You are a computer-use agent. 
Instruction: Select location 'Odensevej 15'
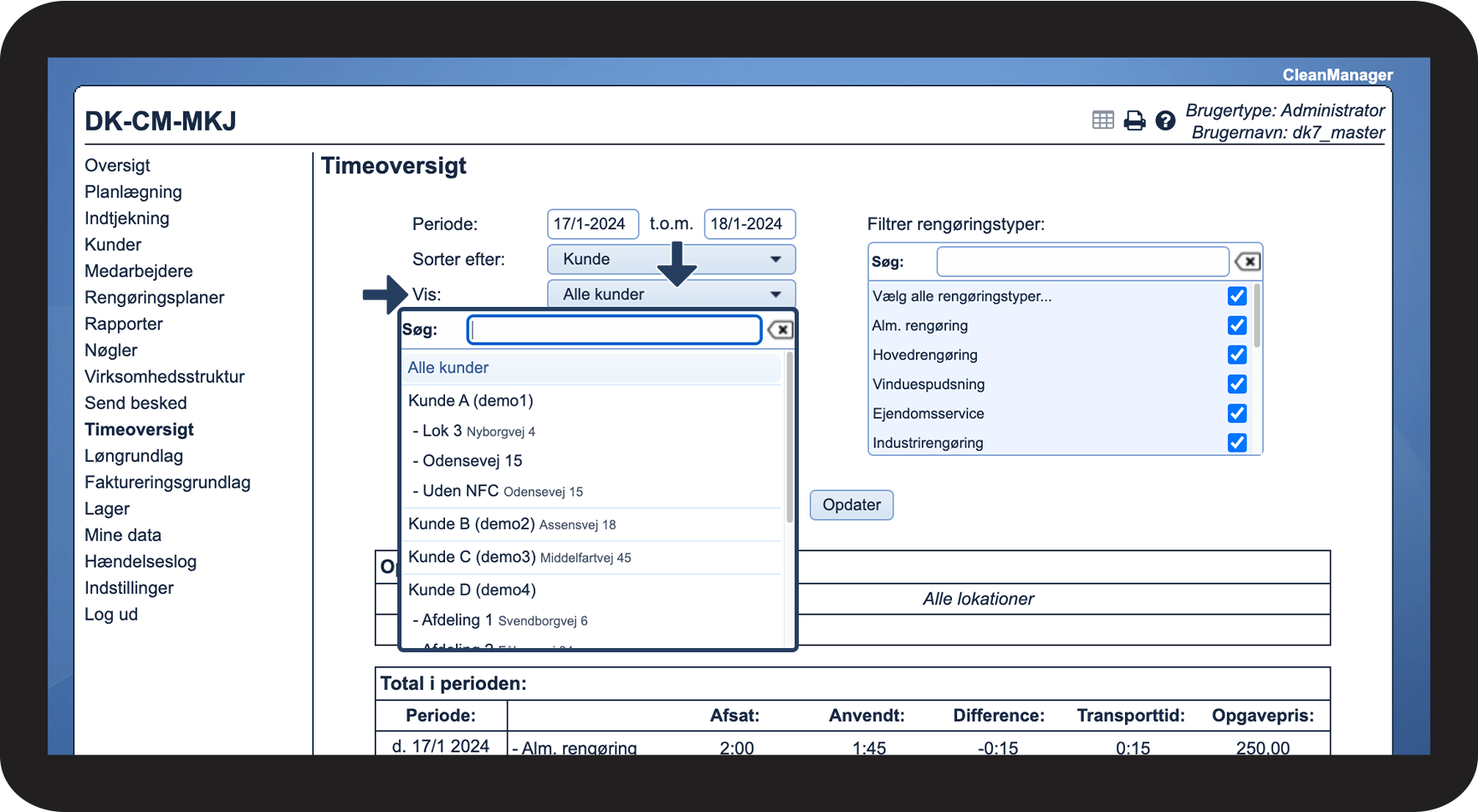tap(591, 461)
